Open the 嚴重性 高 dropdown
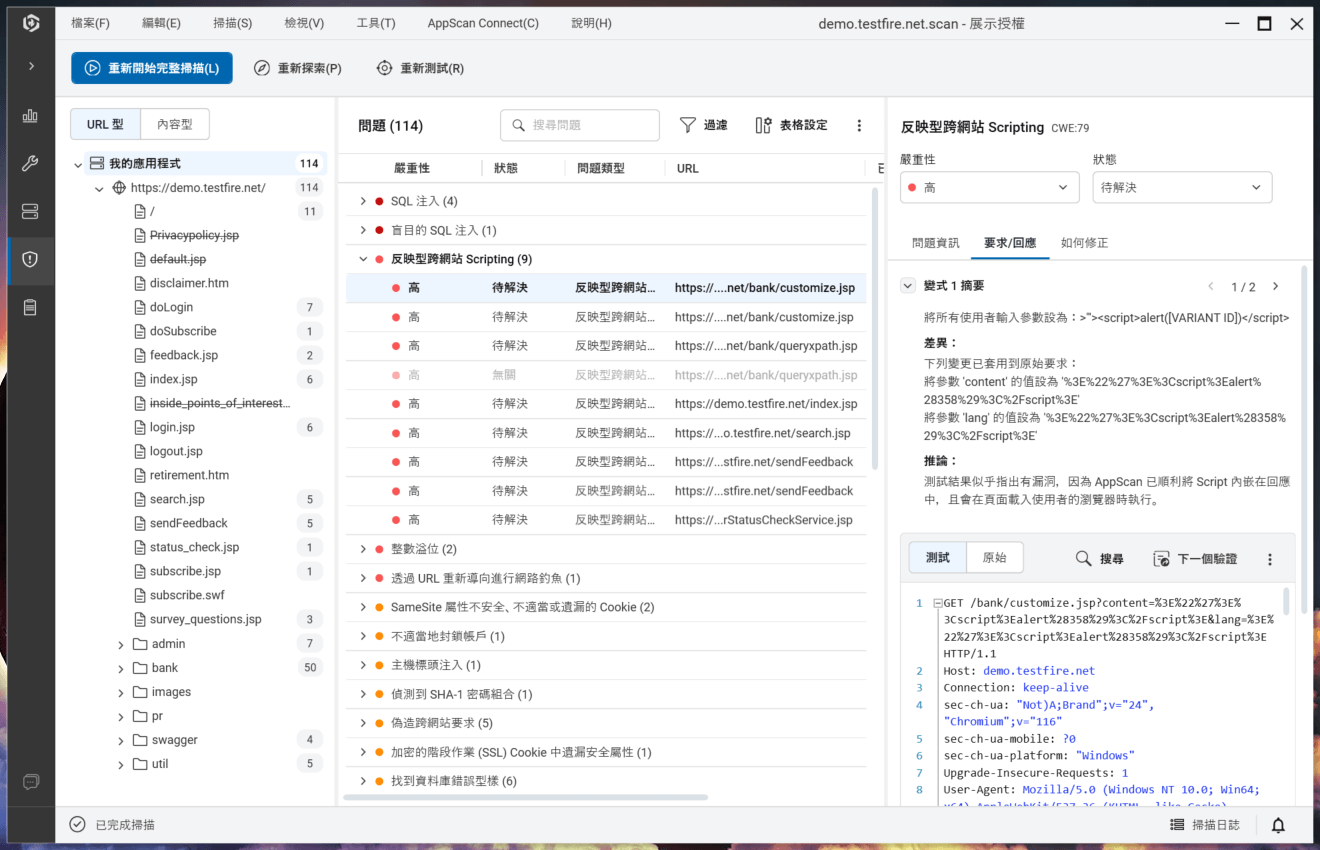This screenshot has height=850, width=1320. (990, 187)
